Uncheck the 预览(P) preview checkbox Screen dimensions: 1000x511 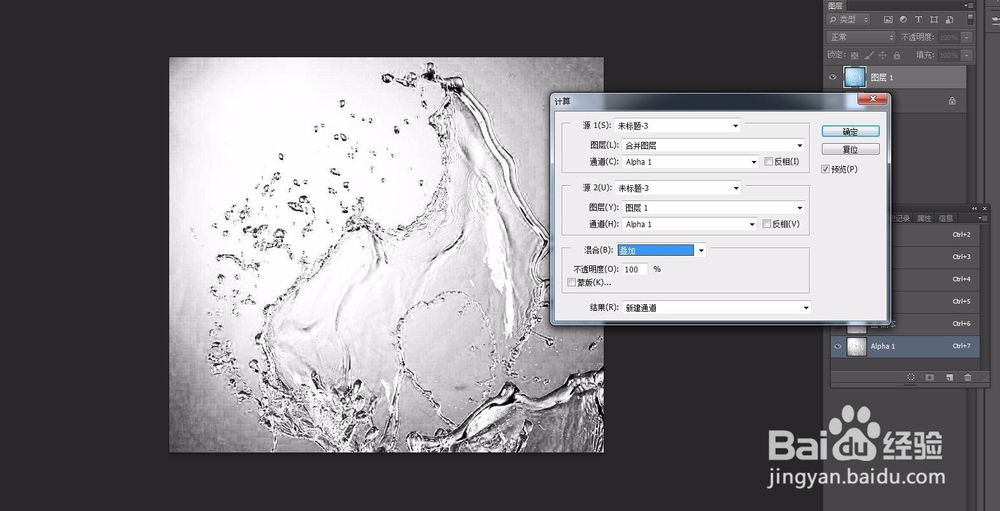point(825,169)
